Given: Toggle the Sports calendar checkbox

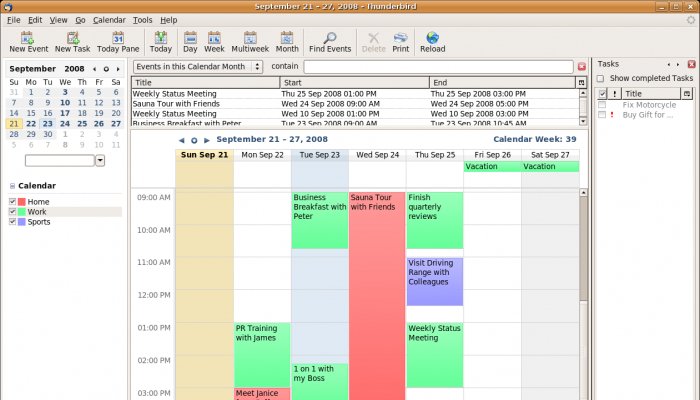Looking at the screenshot, I should click(x=12, y=221).
